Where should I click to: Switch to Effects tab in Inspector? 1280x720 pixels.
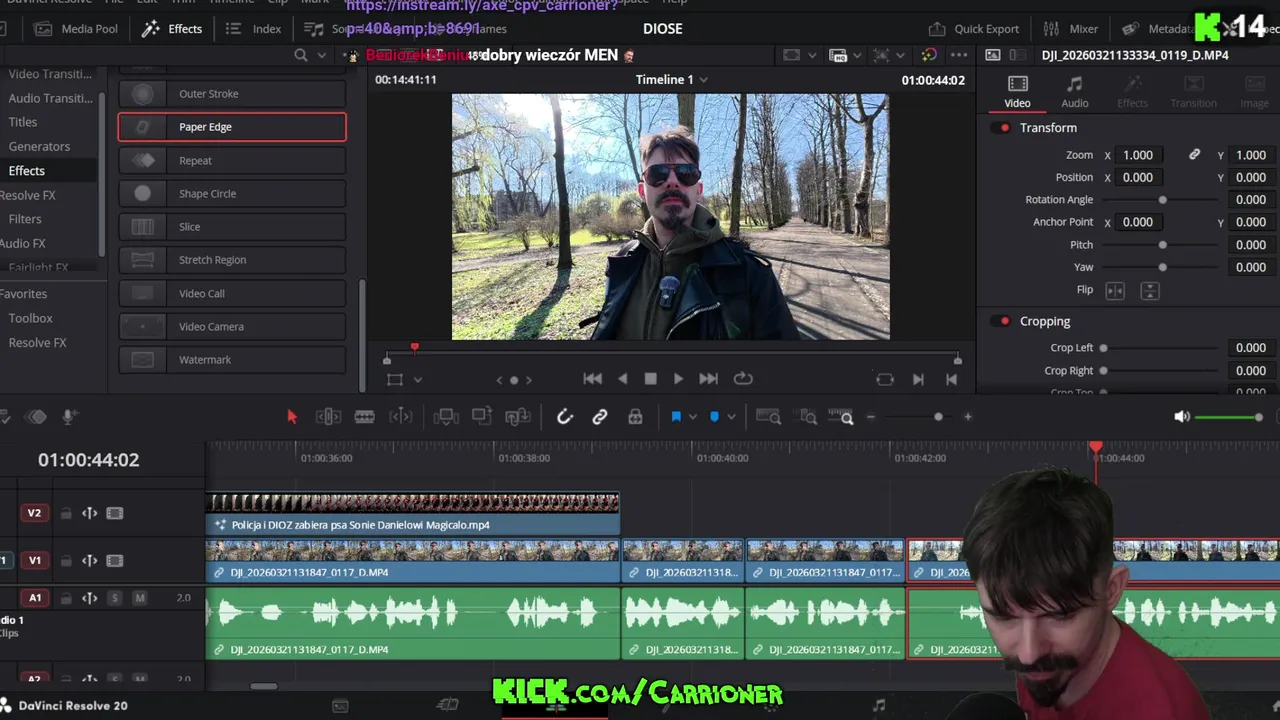tap(1132, 91)
